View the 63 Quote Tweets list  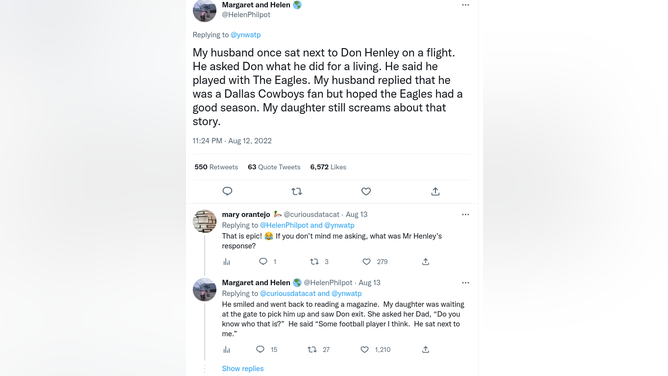tap(274, 167)
